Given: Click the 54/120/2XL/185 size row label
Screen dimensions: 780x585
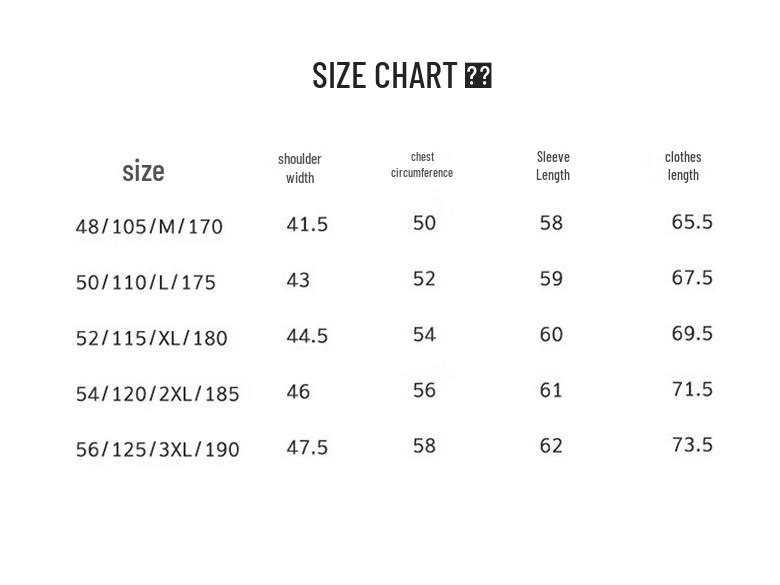Looking at the screenshot, I should 158,394.
